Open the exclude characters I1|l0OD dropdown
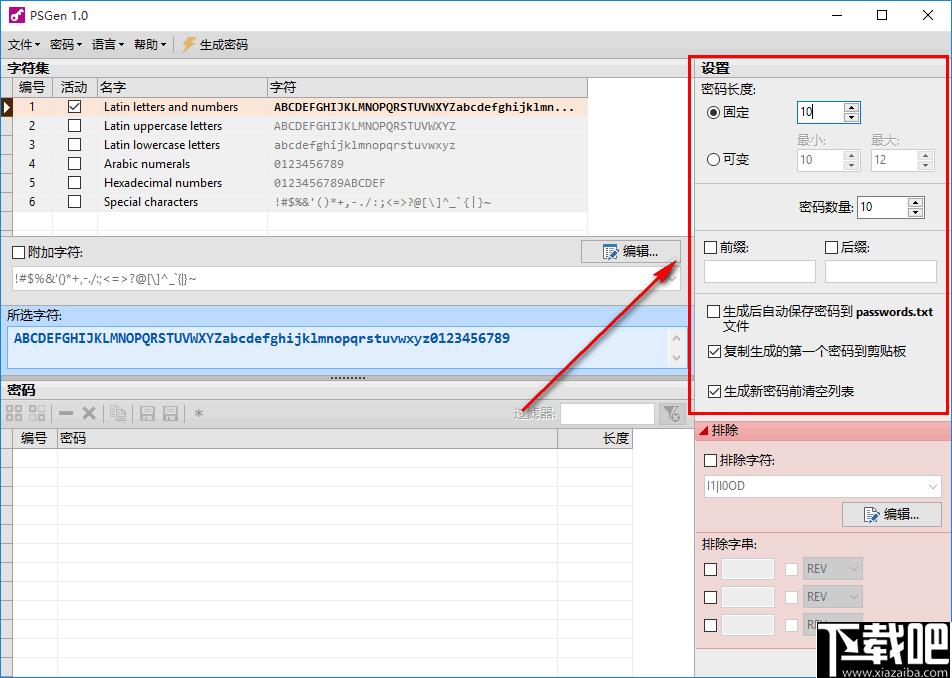 pos(933,486)
